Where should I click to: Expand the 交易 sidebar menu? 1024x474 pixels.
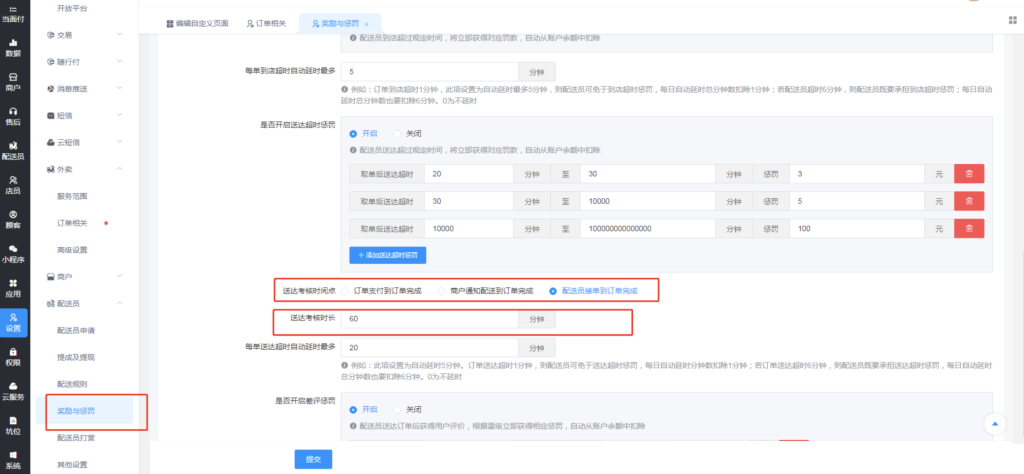point(90,35)
